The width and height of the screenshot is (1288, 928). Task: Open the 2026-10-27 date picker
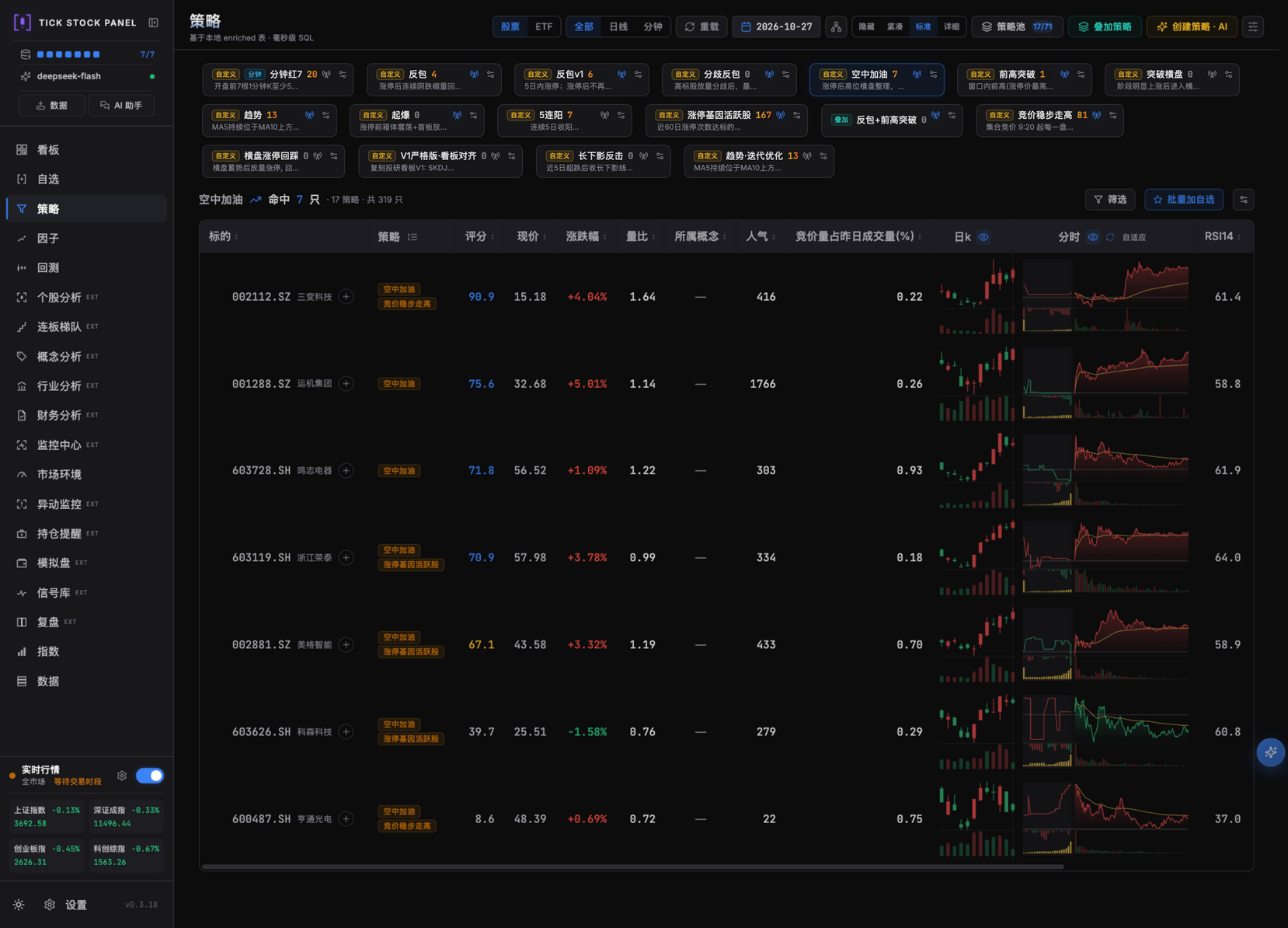tap(776, 26)
